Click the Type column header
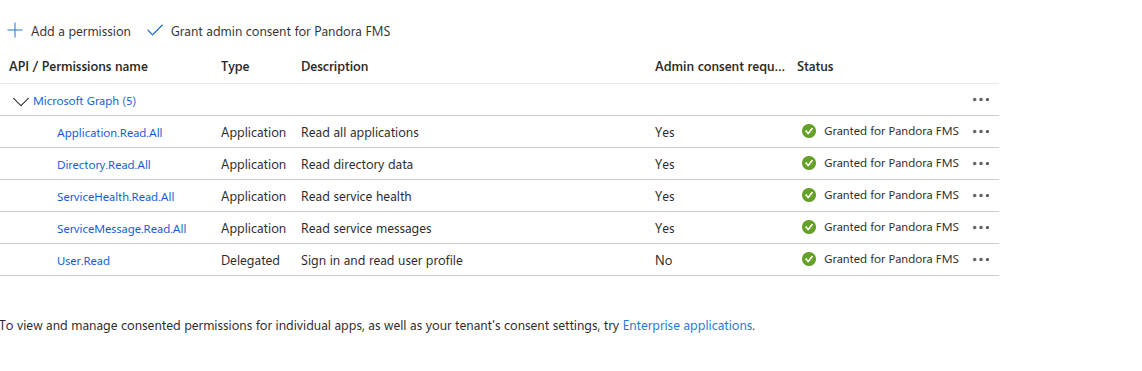The width and height of the screenshot is (1142, 371). [x=235, y=66]
